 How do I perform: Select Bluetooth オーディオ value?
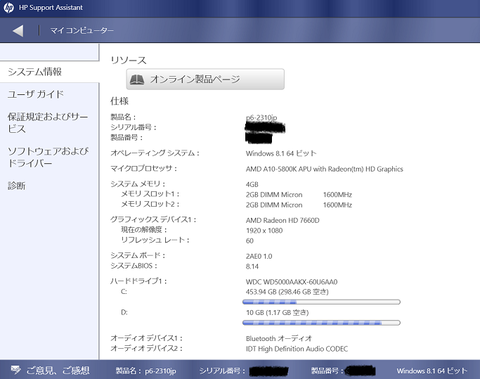279,339
